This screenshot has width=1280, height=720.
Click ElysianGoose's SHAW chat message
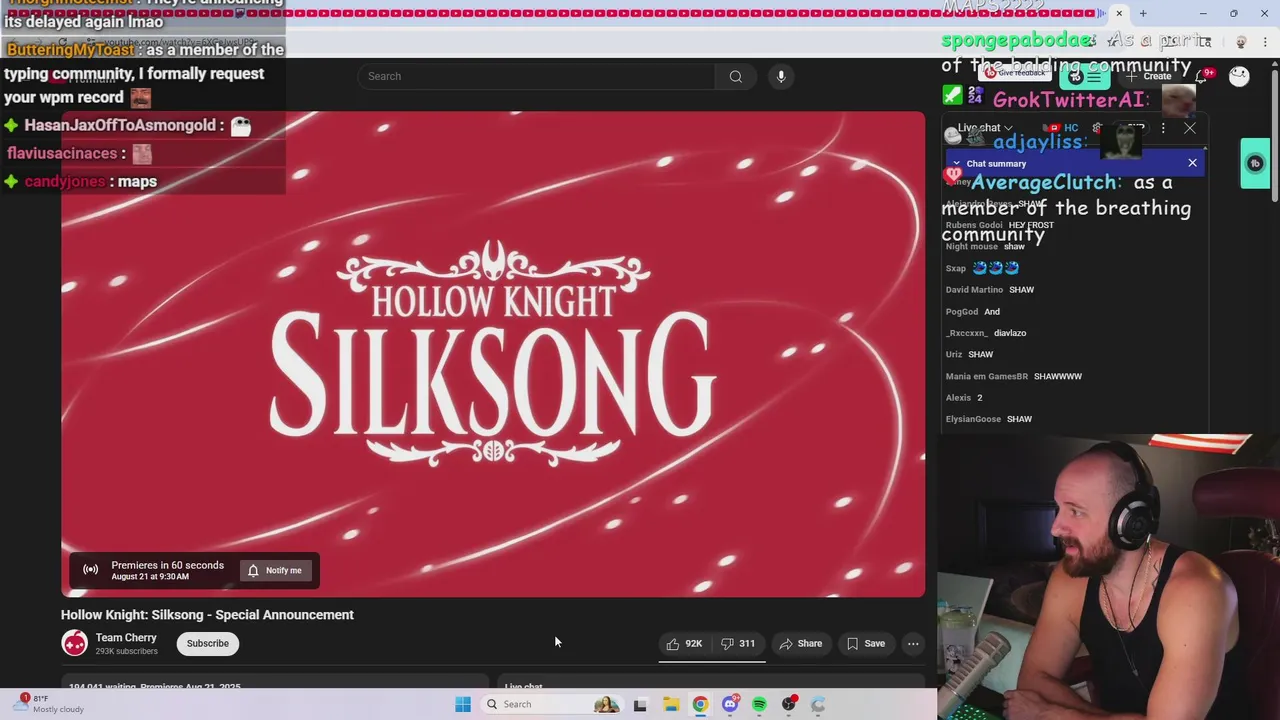[989, 419]
